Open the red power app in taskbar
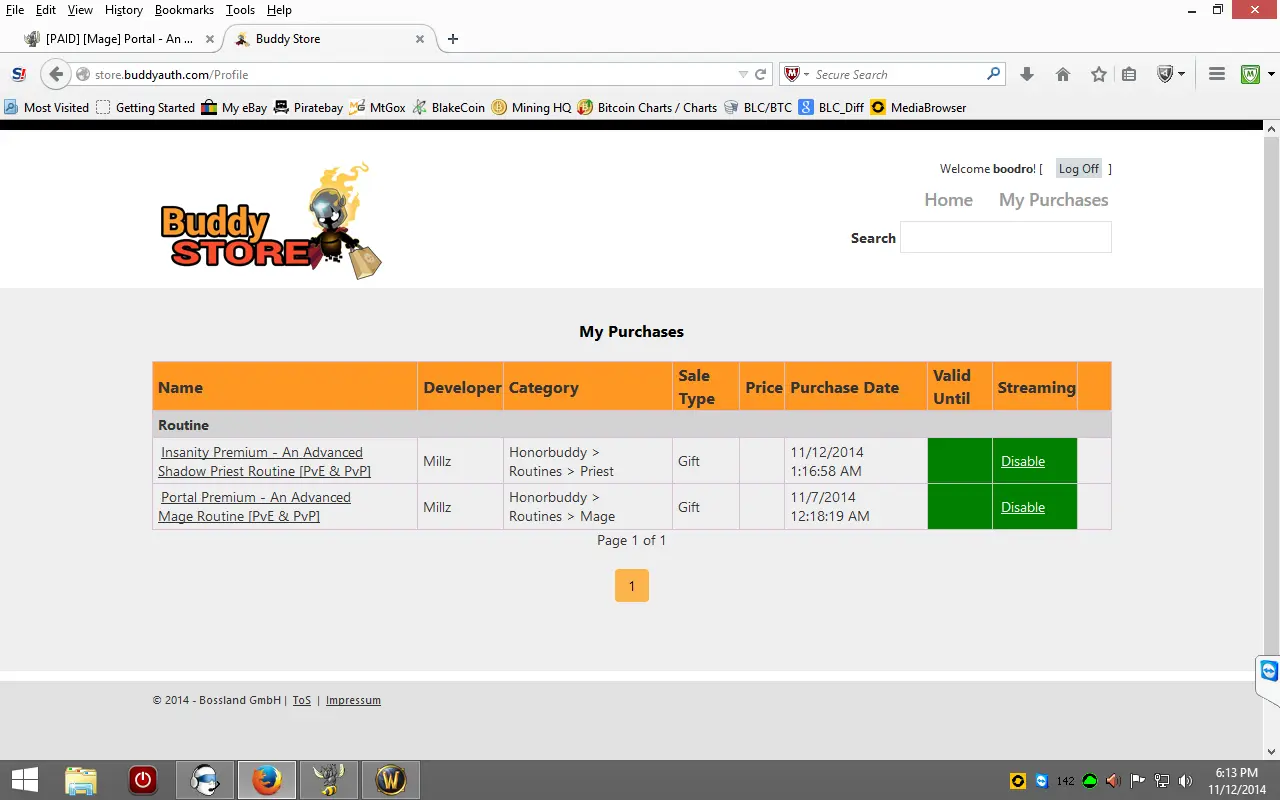This screenshot has width=1280, height=800. (143, 780)
